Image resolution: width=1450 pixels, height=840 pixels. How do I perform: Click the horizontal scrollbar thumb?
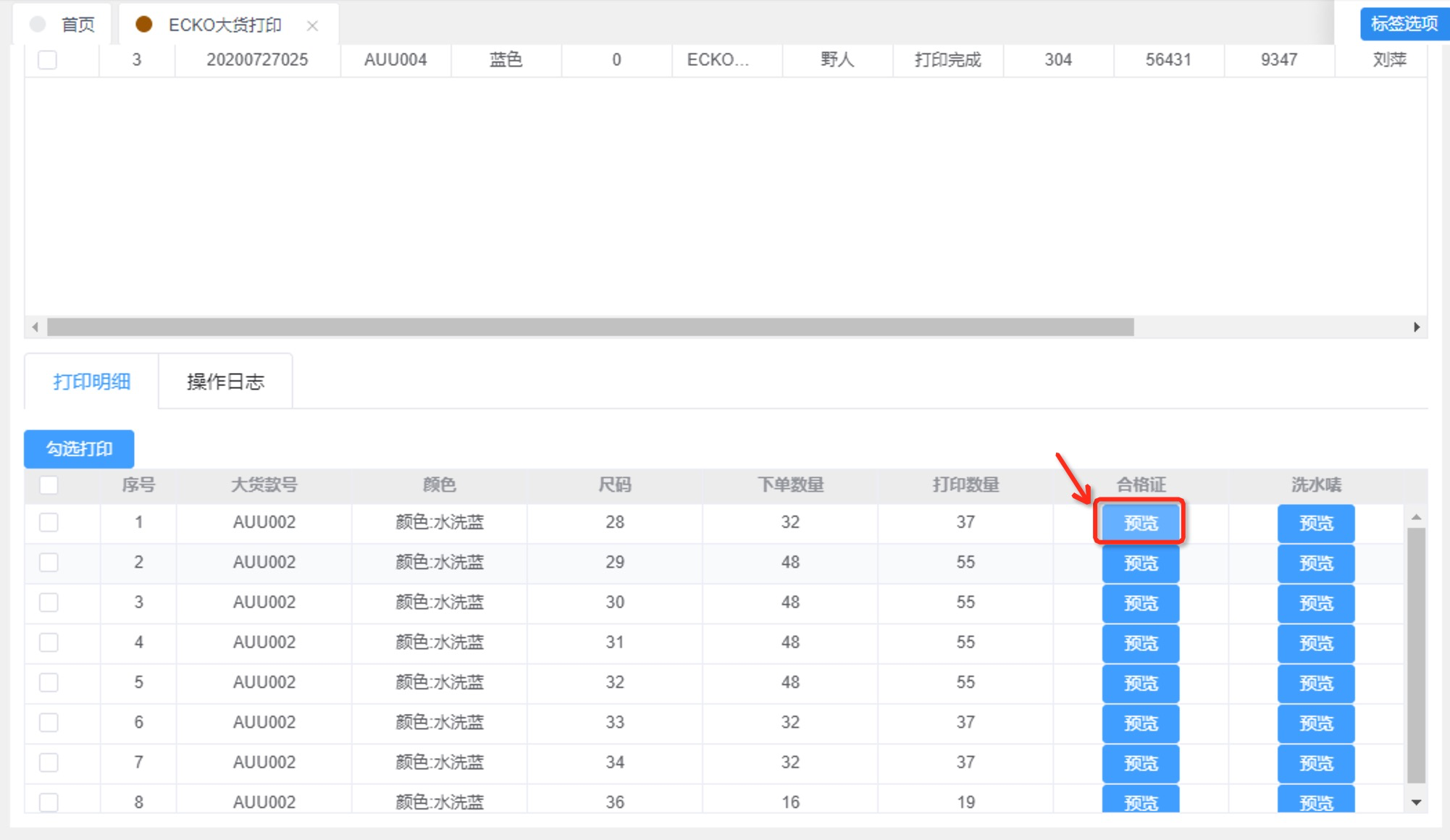[590, 327]
